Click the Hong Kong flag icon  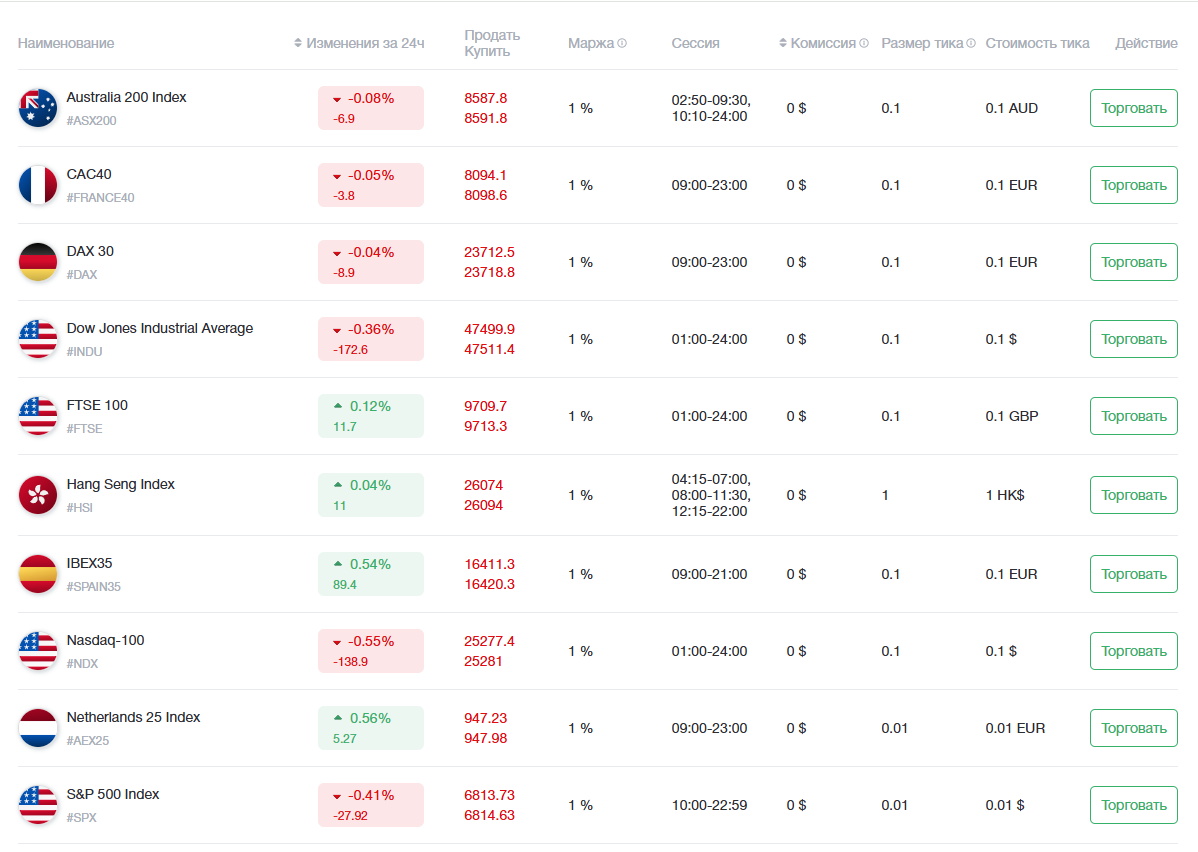[38, 495]
